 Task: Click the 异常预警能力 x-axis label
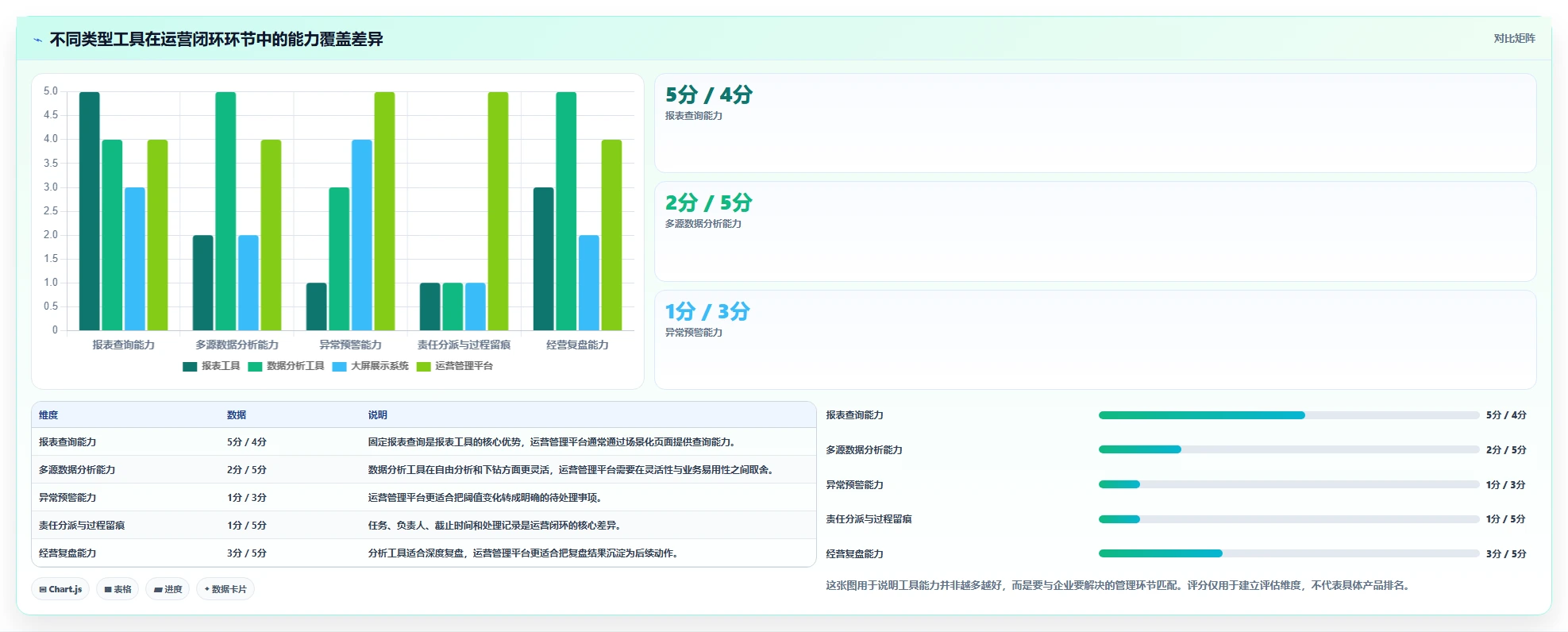(x=350, y=345)
